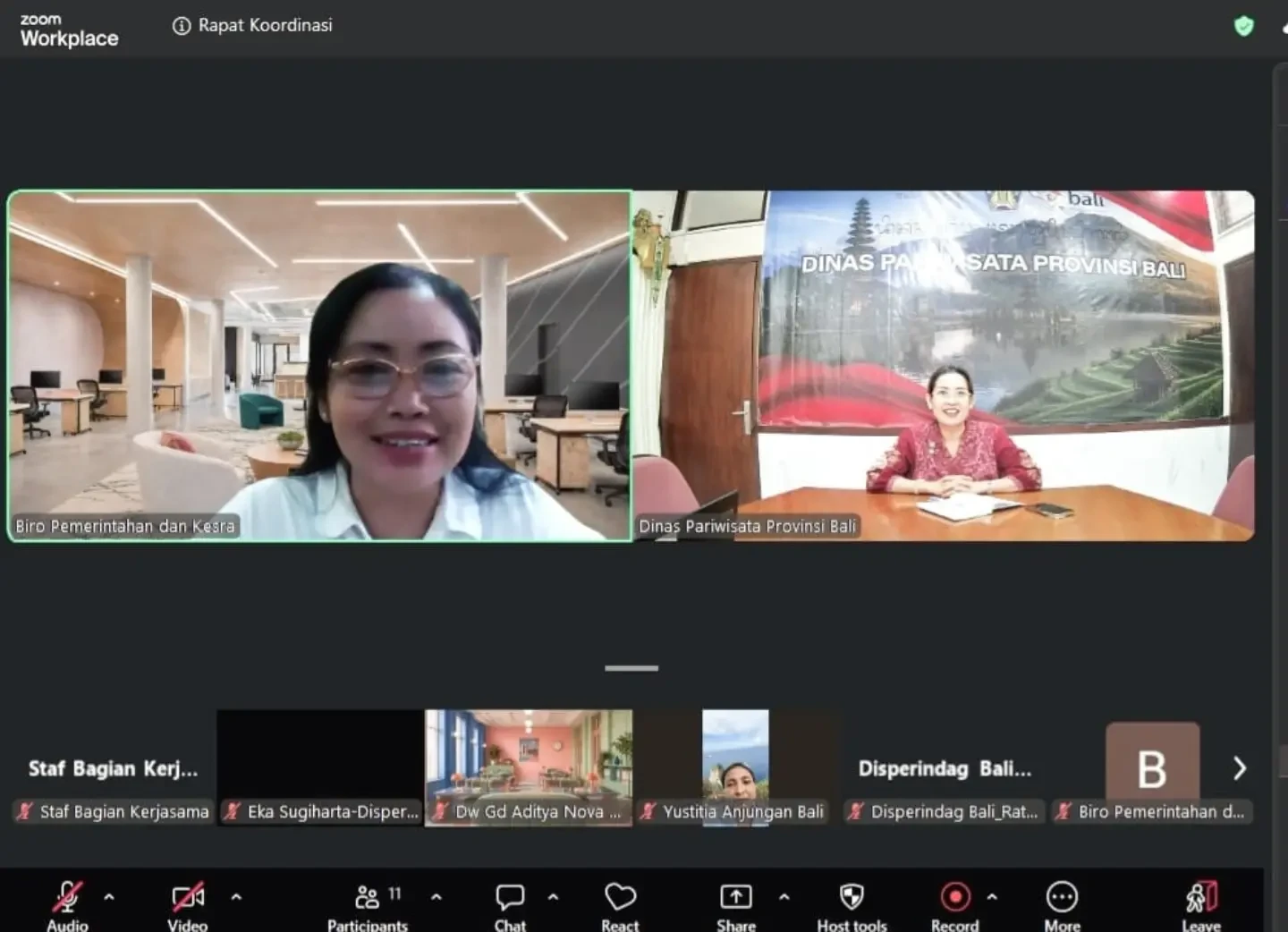
Task: Select the Biro Pemerintahan dan Kesra video tile
Action: click(319, 366)
